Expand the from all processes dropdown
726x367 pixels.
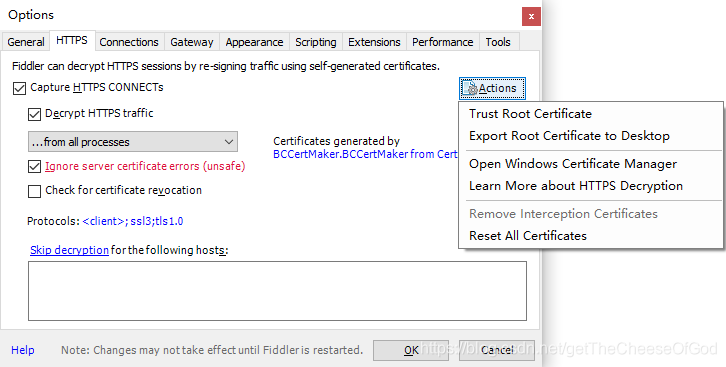coord(133,142)
